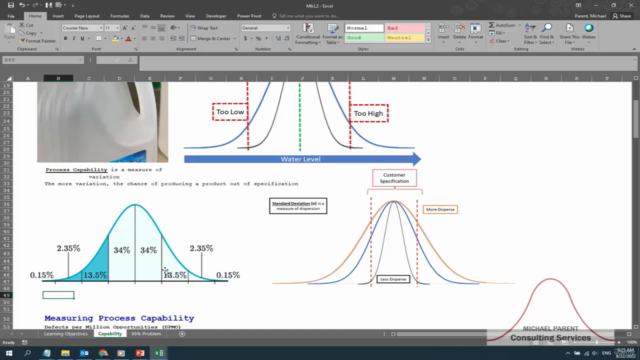Apply the Bad cell style

(405, 28)
